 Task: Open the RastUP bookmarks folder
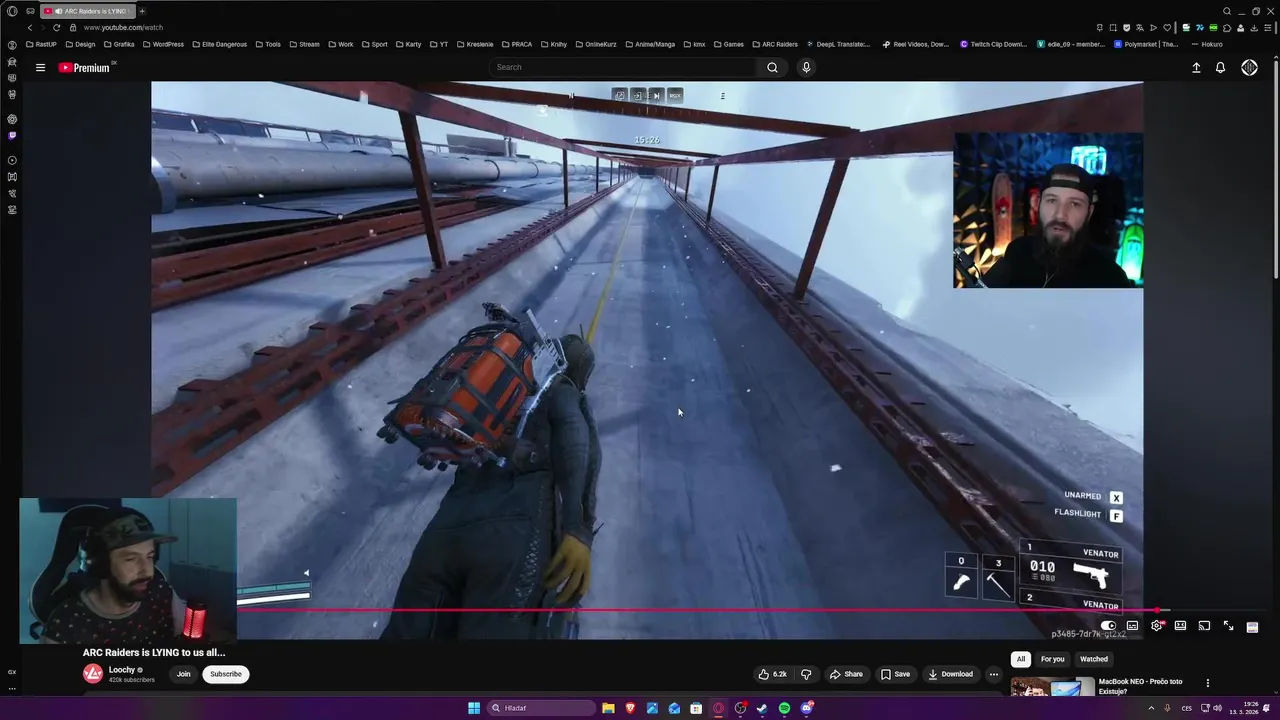pyautogui.click(x=41, y=44)
